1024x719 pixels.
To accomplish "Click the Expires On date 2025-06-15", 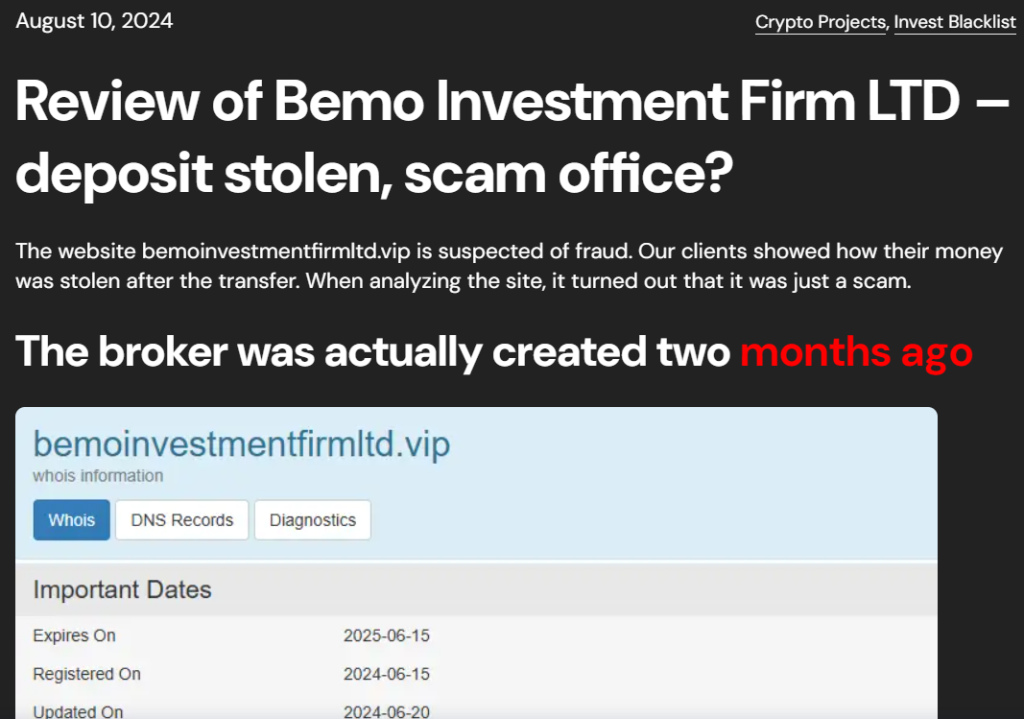I will [387, 635].
